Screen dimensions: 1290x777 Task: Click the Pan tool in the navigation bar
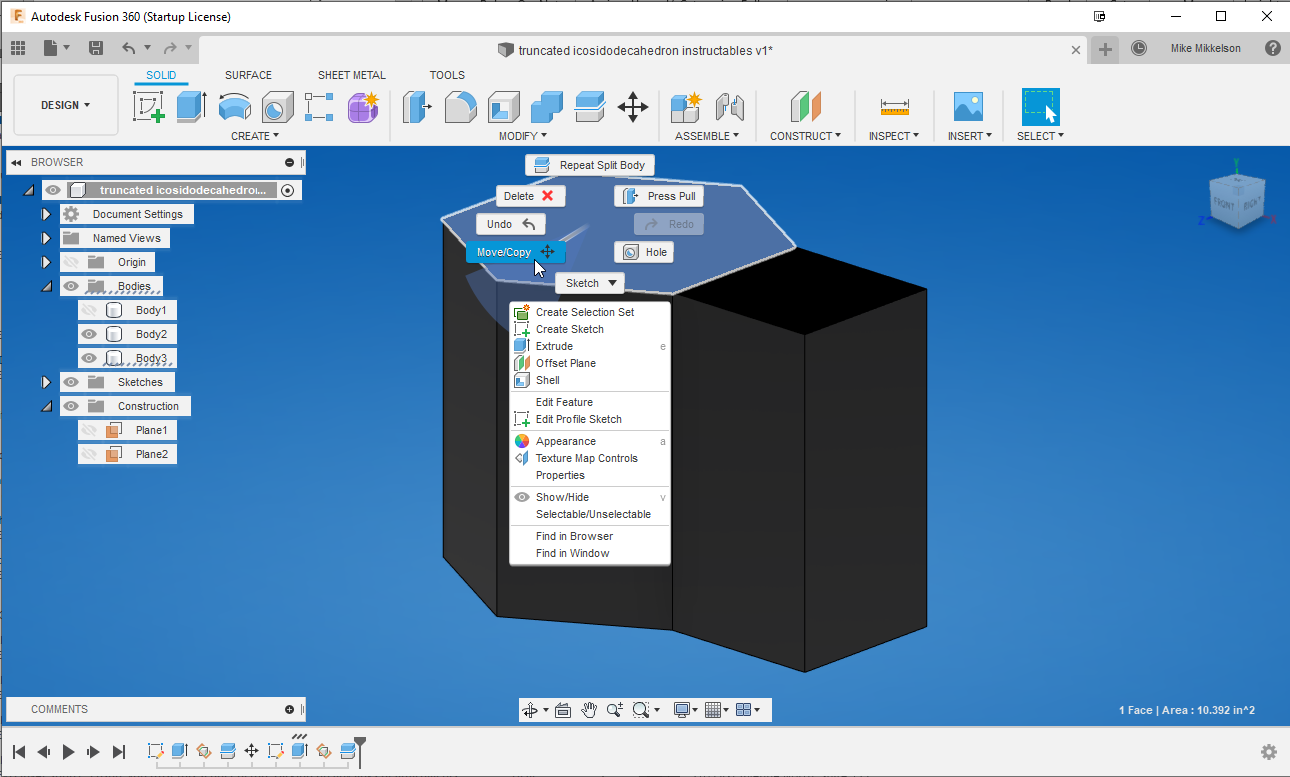point(588,709)
